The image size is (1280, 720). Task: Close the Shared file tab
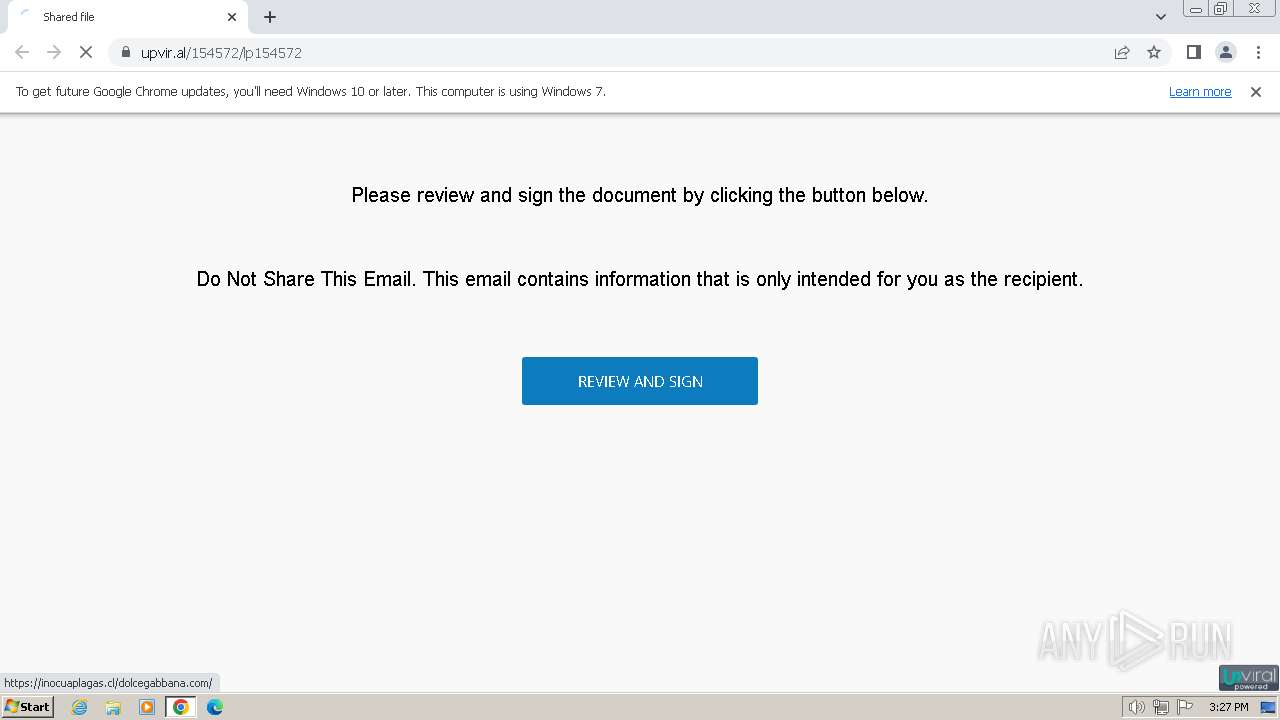point(232,17)
